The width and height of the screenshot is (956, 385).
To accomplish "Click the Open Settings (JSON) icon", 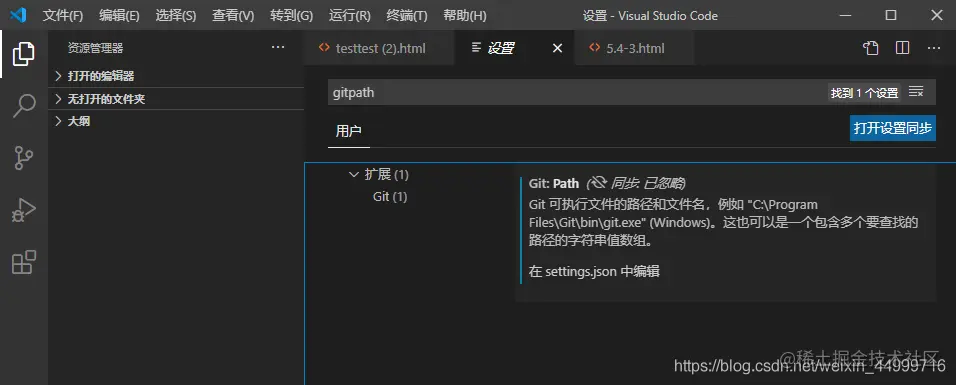I will (871, 48).
